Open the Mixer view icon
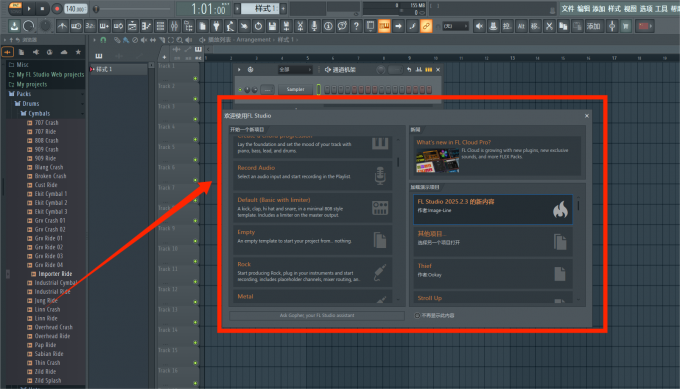Image resolution: width=680 pixels, height=389 pixels. [x=174, y=26]
